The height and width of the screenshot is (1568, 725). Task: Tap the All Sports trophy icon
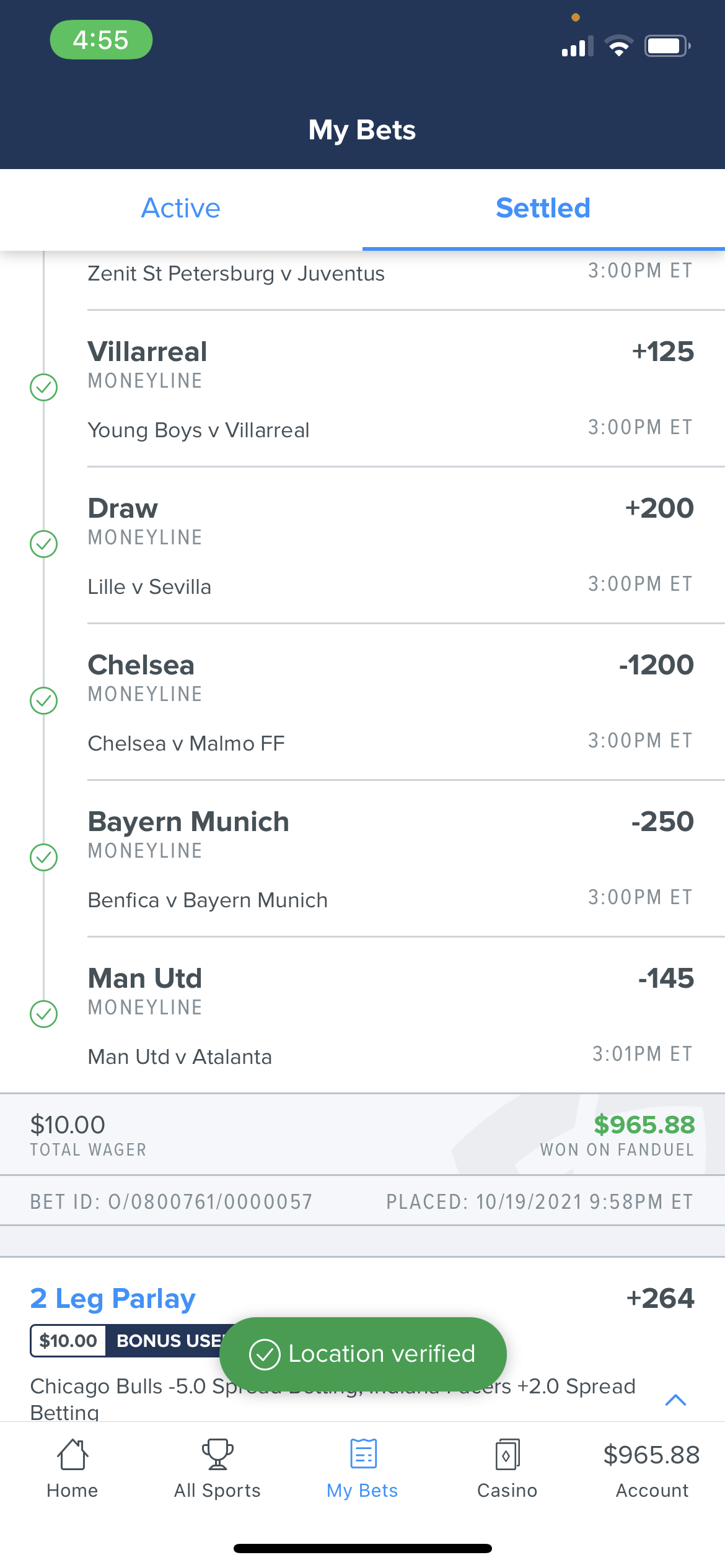click(x=217, y=1453)
